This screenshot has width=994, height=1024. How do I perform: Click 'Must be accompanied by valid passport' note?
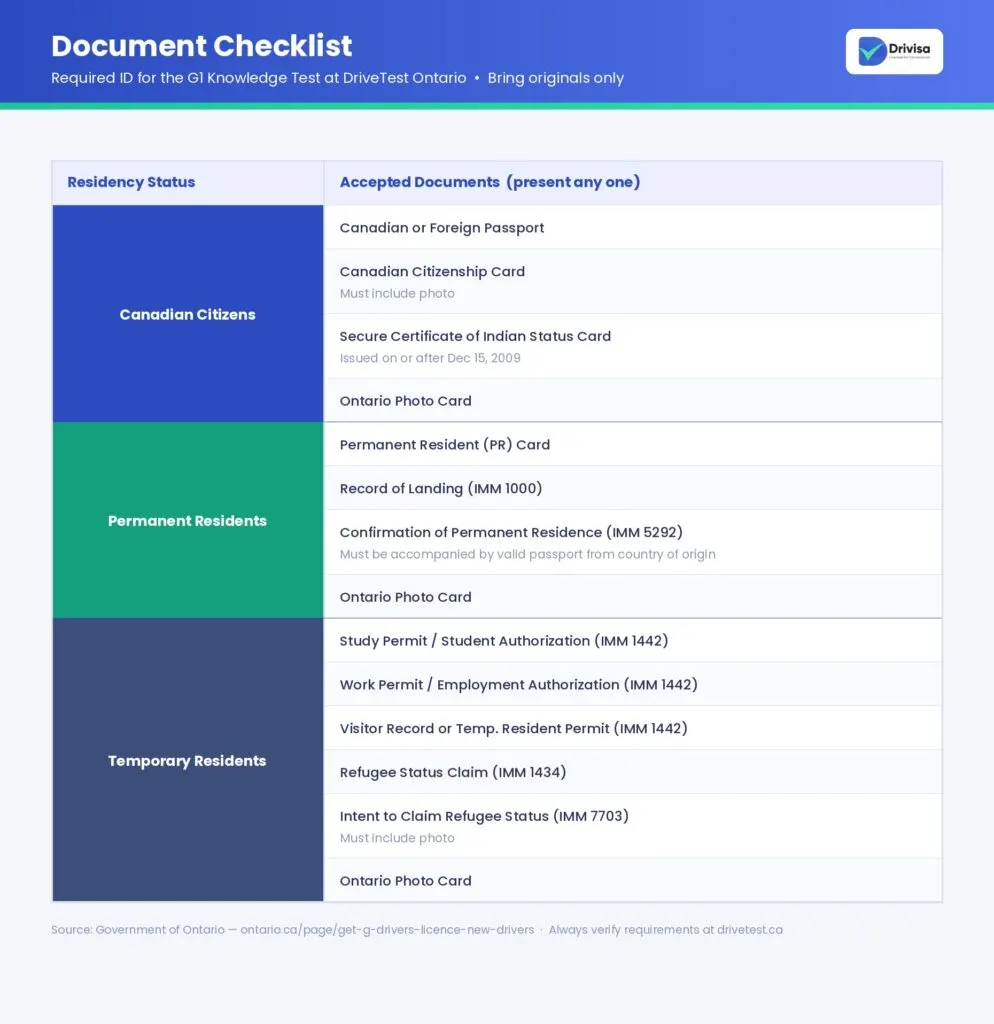tap(528, 554)
